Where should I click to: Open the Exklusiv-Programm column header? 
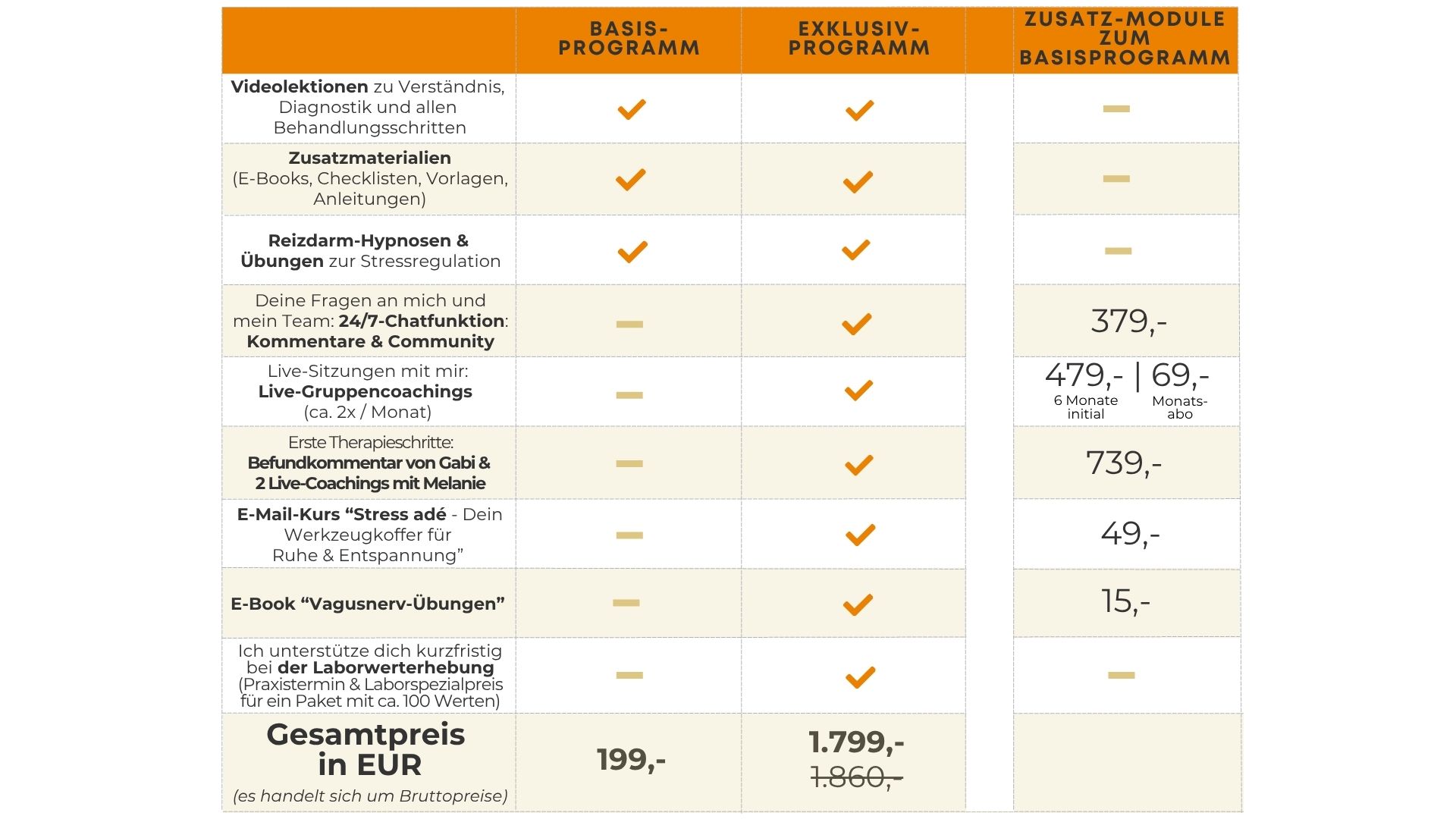click(858, 39)
